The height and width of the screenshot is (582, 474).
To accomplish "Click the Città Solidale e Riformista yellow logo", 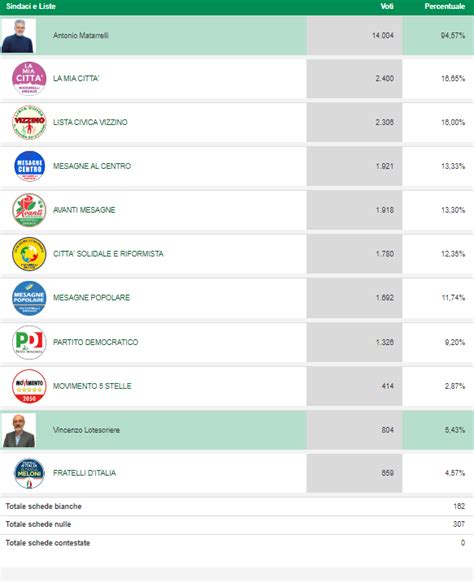I will click(29, 254).
